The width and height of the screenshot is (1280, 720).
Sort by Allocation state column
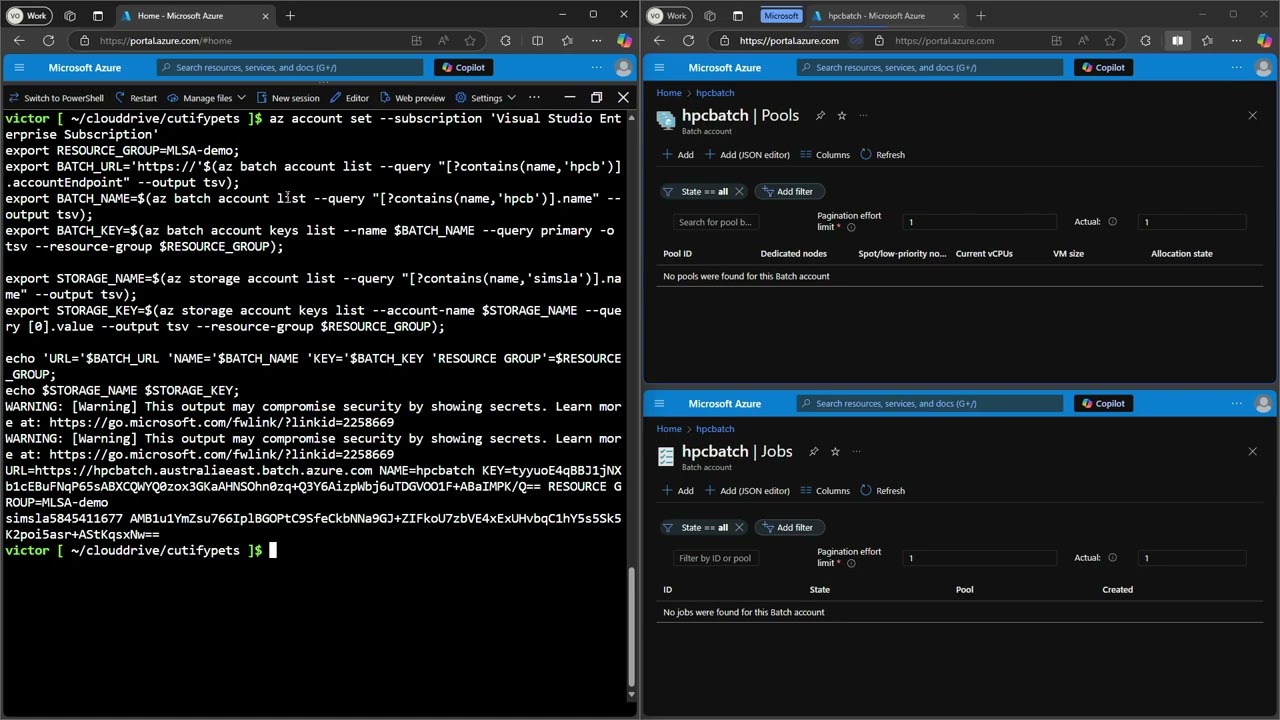pyautogui.click(x=1181, y=254)
